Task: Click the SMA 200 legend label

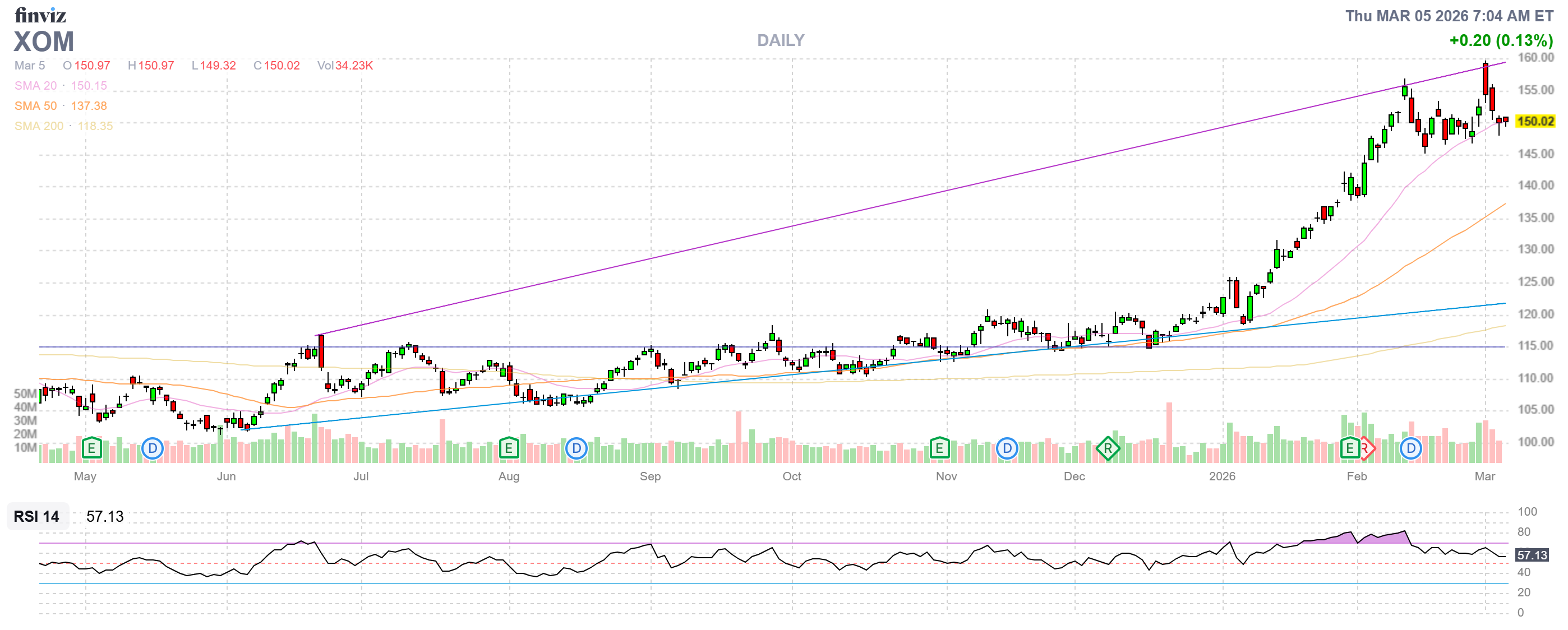Action: pos(38,126)
